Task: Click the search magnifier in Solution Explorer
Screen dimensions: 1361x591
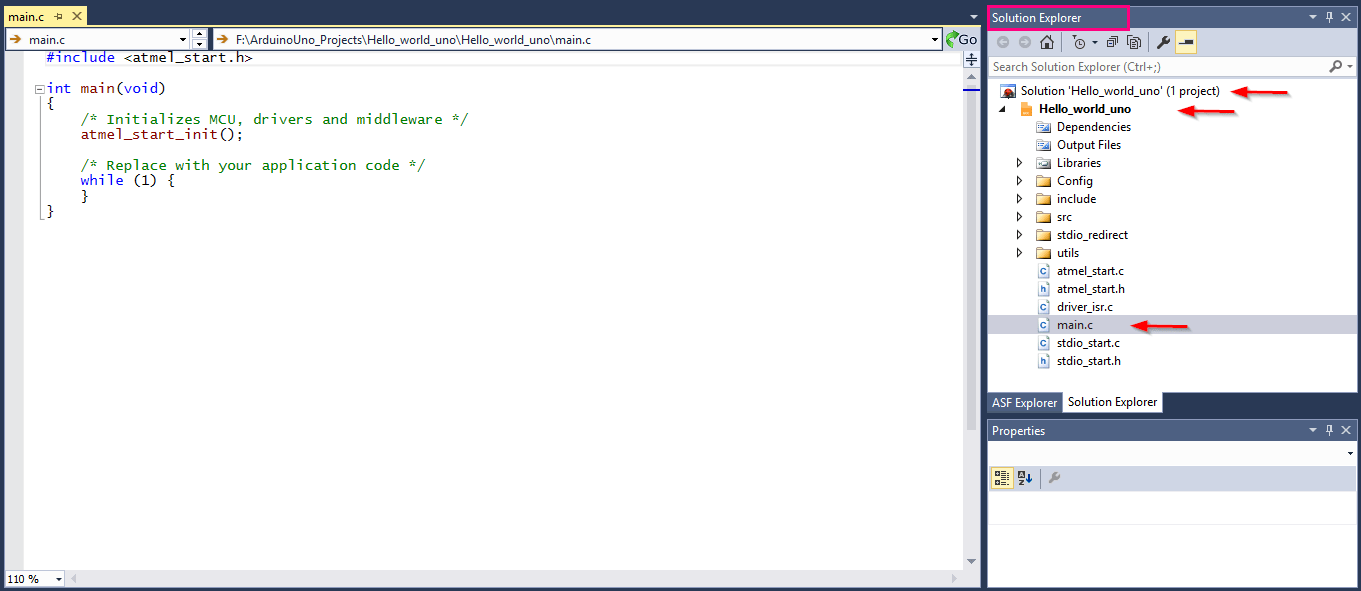Action: pyautogui.click(x=1337, y=66)
